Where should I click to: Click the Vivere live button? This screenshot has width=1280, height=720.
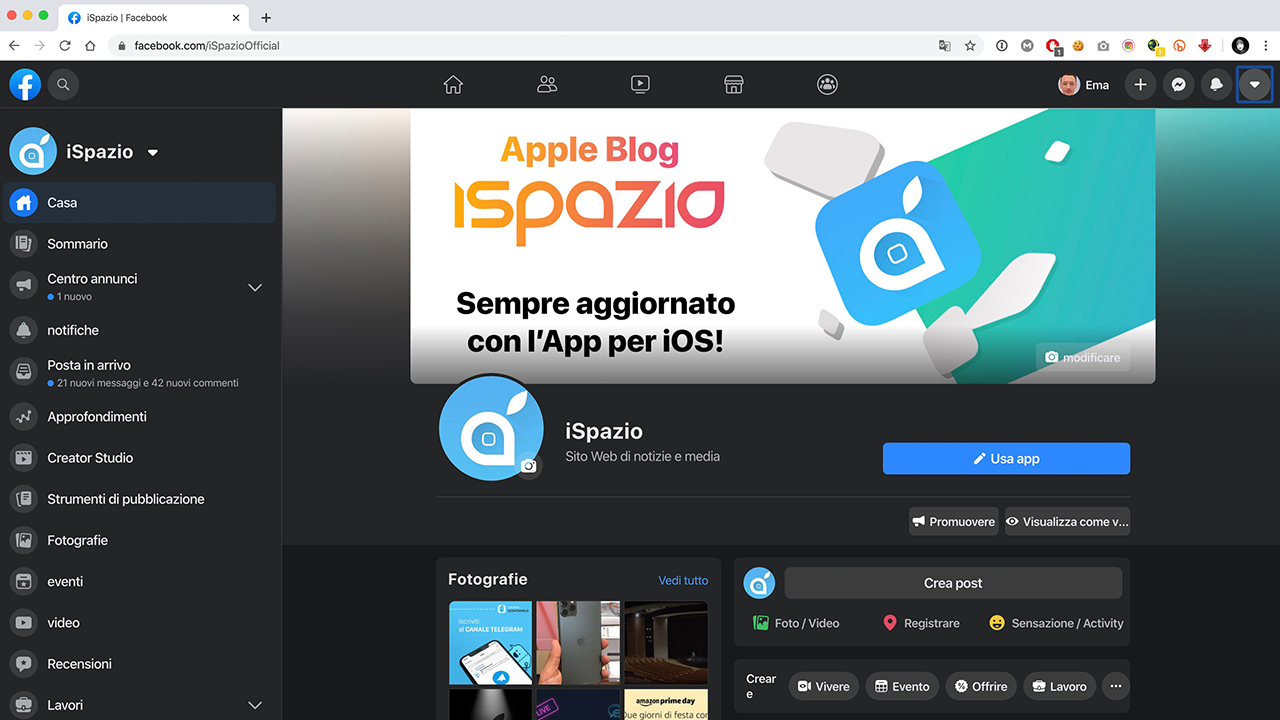823,686
